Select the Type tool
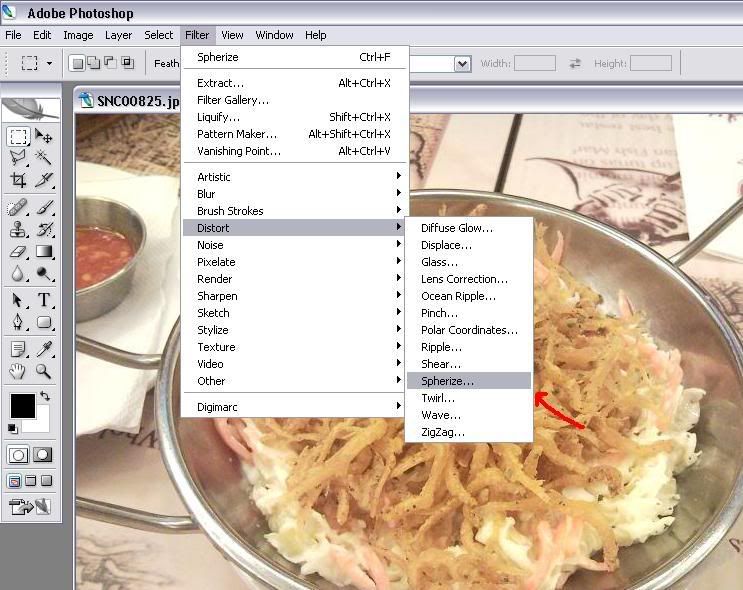 [x=44, y=300]
